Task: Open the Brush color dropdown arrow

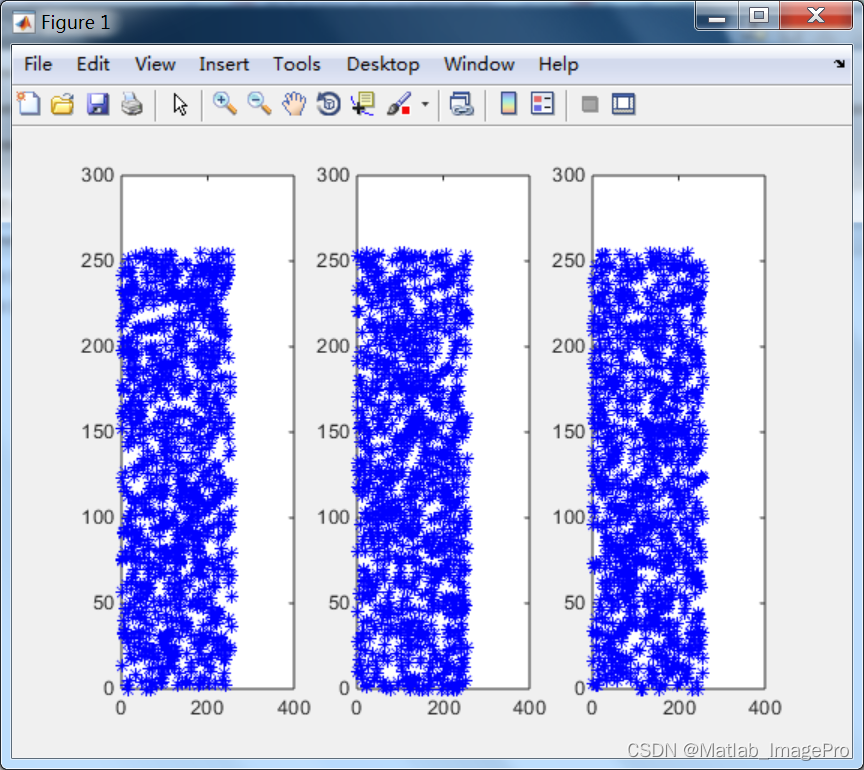Action: click(425, 104)
